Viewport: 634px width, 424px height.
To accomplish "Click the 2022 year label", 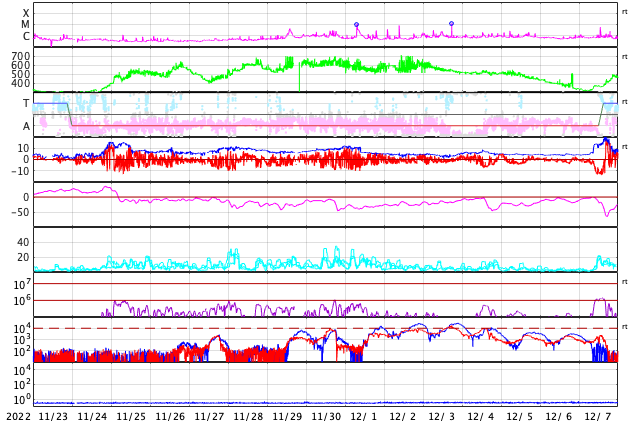I will (19, 417).
